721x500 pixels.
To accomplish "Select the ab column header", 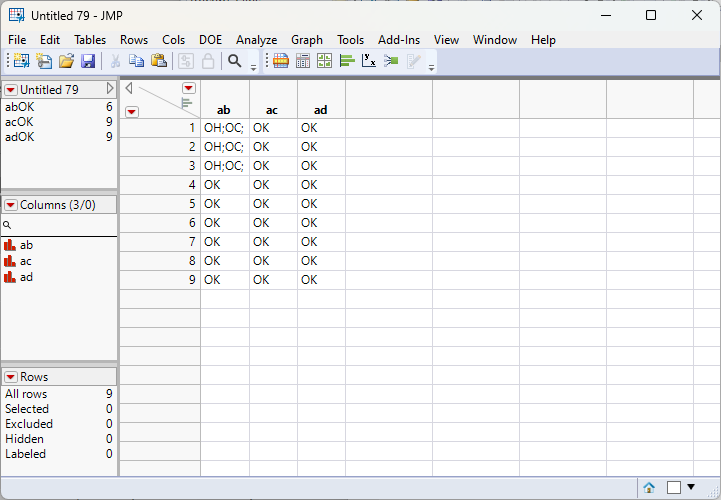I will tap(225, 100).
